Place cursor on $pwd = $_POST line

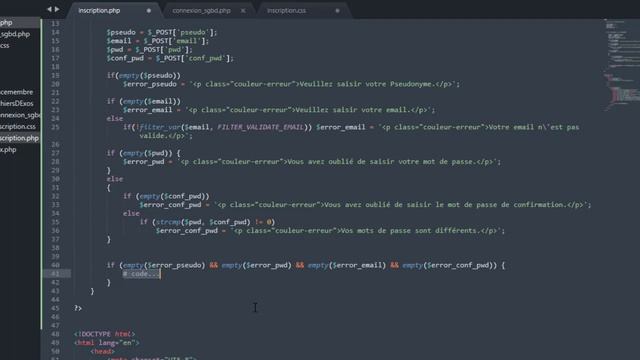pyautogui.click(x=149, y=49)
